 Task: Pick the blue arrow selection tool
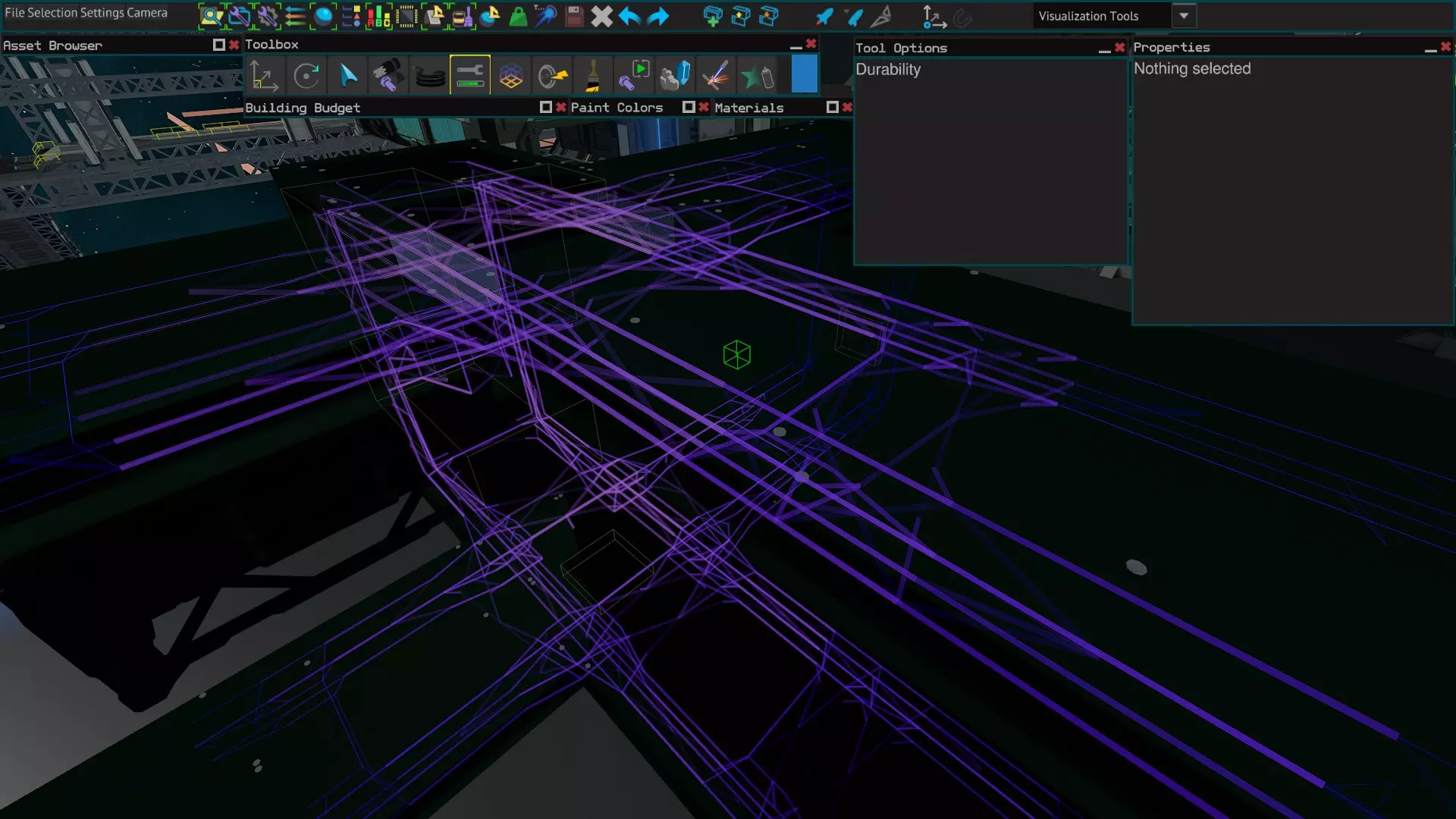pyautogui.click(x=348, y=76)
